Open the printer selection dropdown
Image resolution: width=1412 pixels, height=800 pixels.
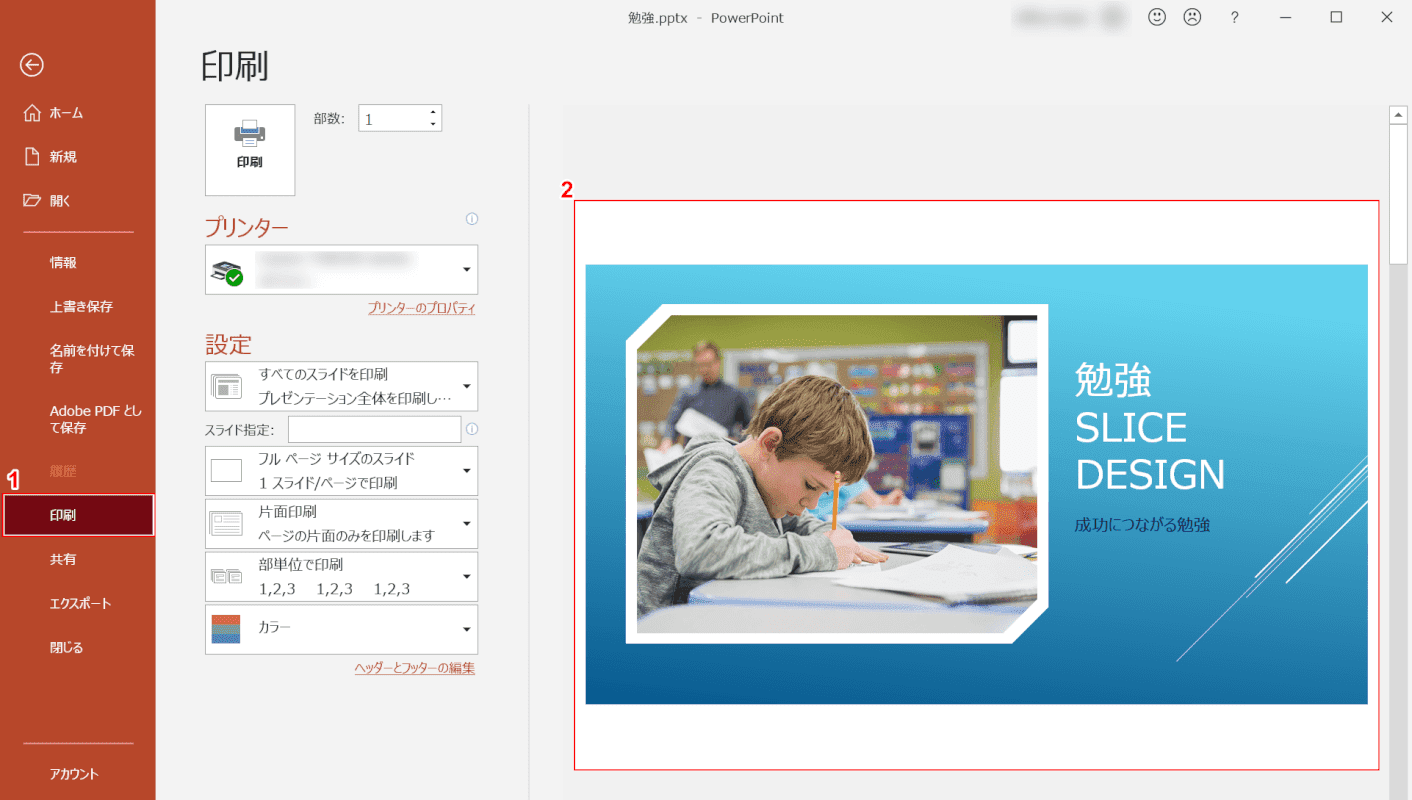point(341,270)
